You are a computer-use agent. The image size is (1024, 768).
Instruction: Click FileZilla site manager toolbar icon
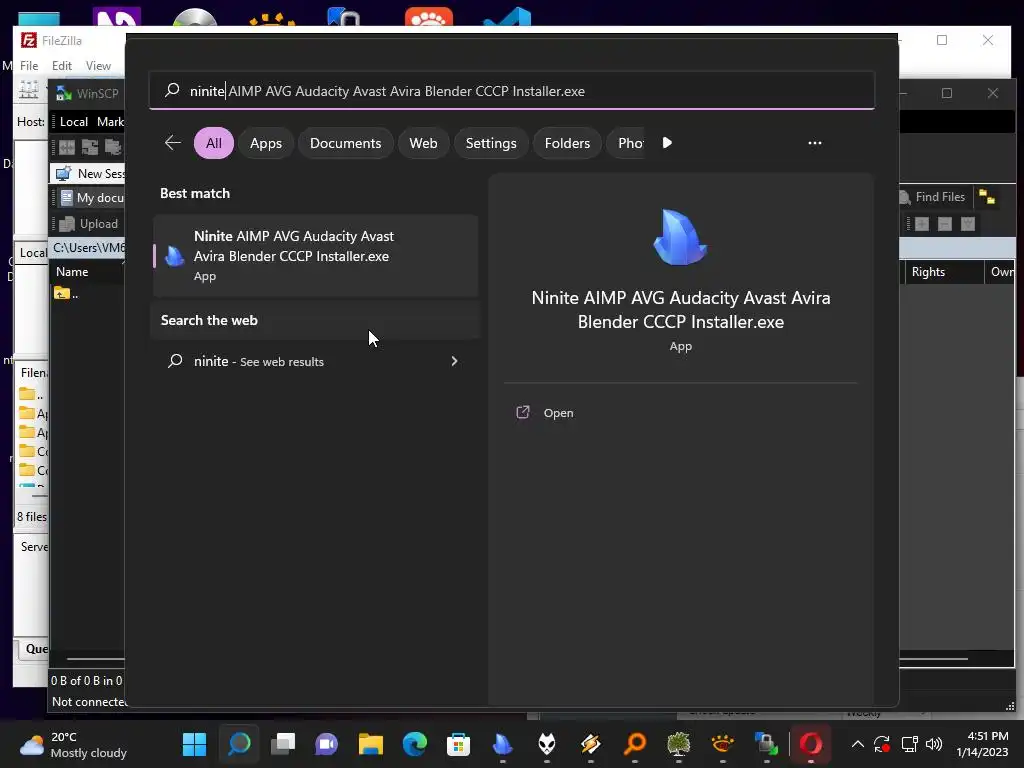(28, 89)
